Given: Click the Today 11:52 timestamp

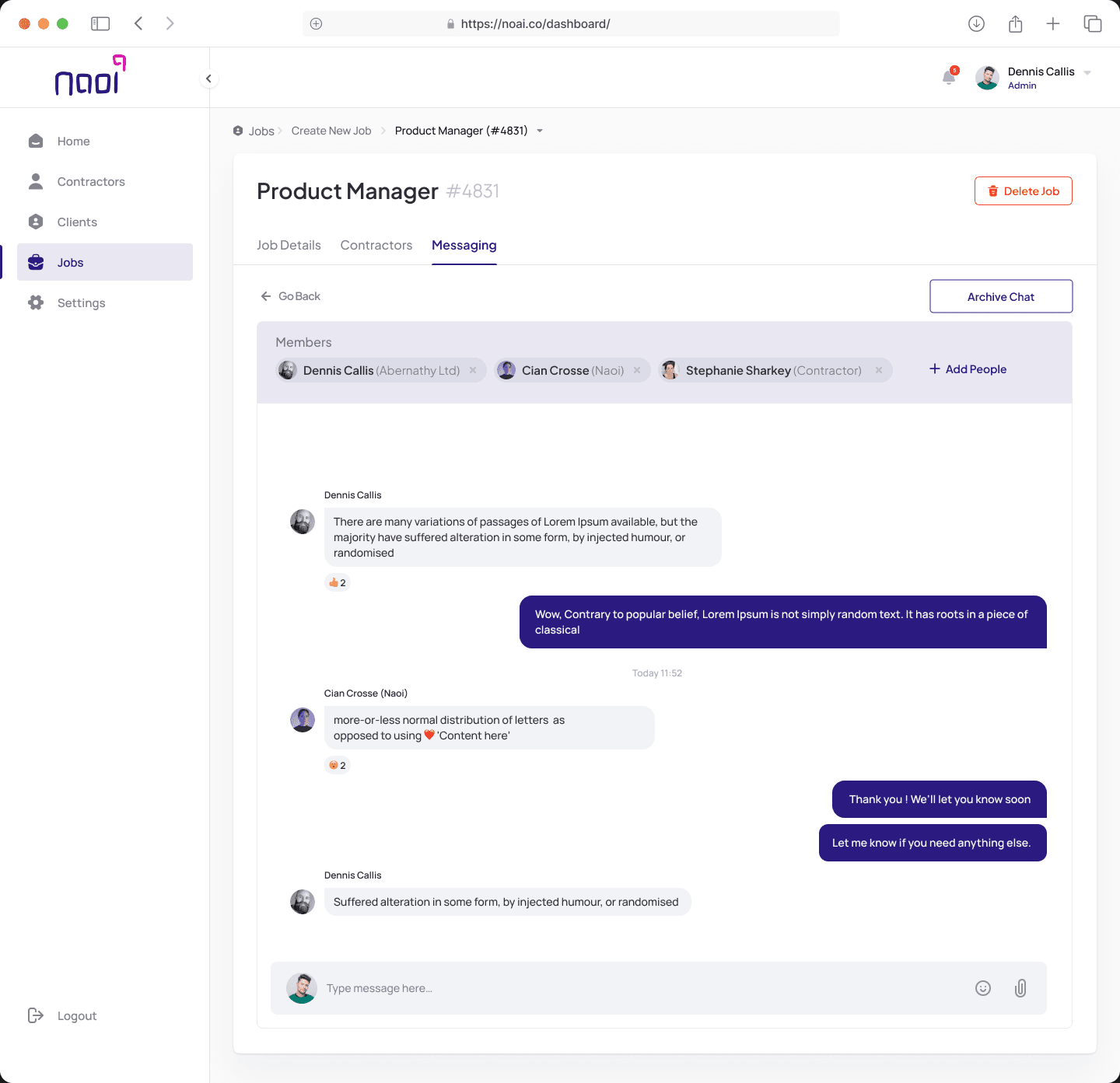Looking at the screenshot, I should [x=657, y=673].
